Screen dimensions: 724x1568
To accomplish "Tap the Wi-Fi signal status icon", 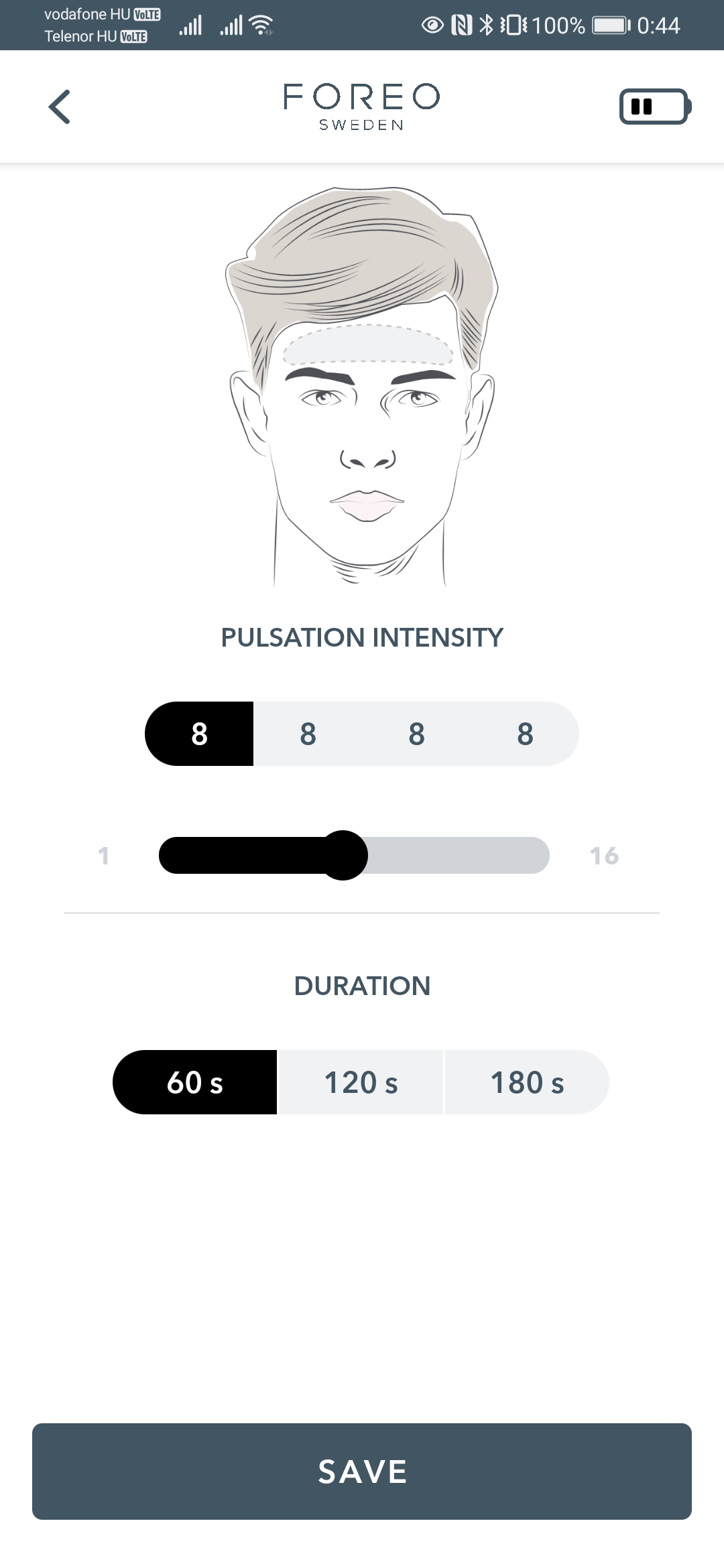I will pos(261,25).
